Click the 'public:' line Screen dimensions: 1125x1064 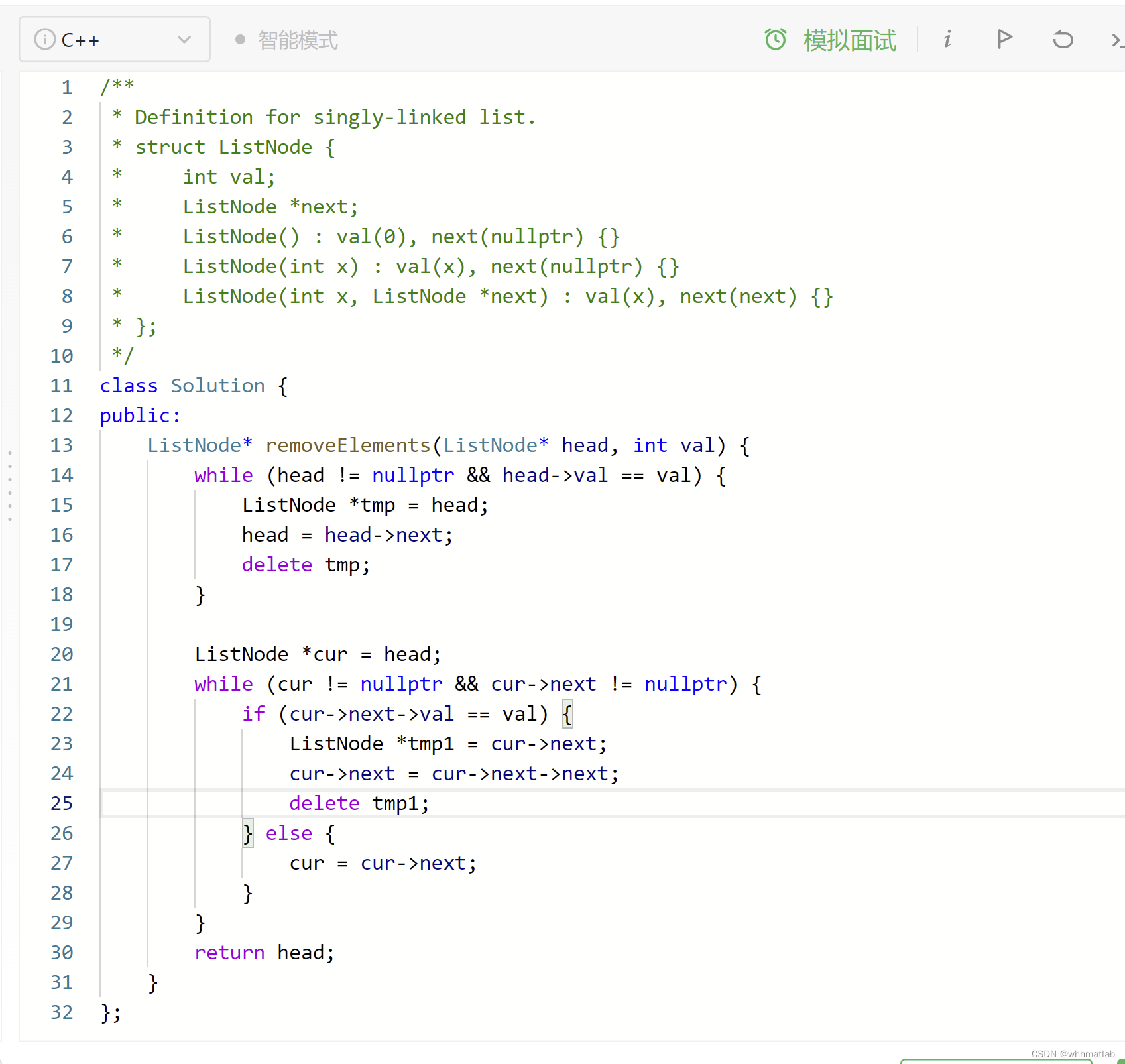click(x=140, y=416)
